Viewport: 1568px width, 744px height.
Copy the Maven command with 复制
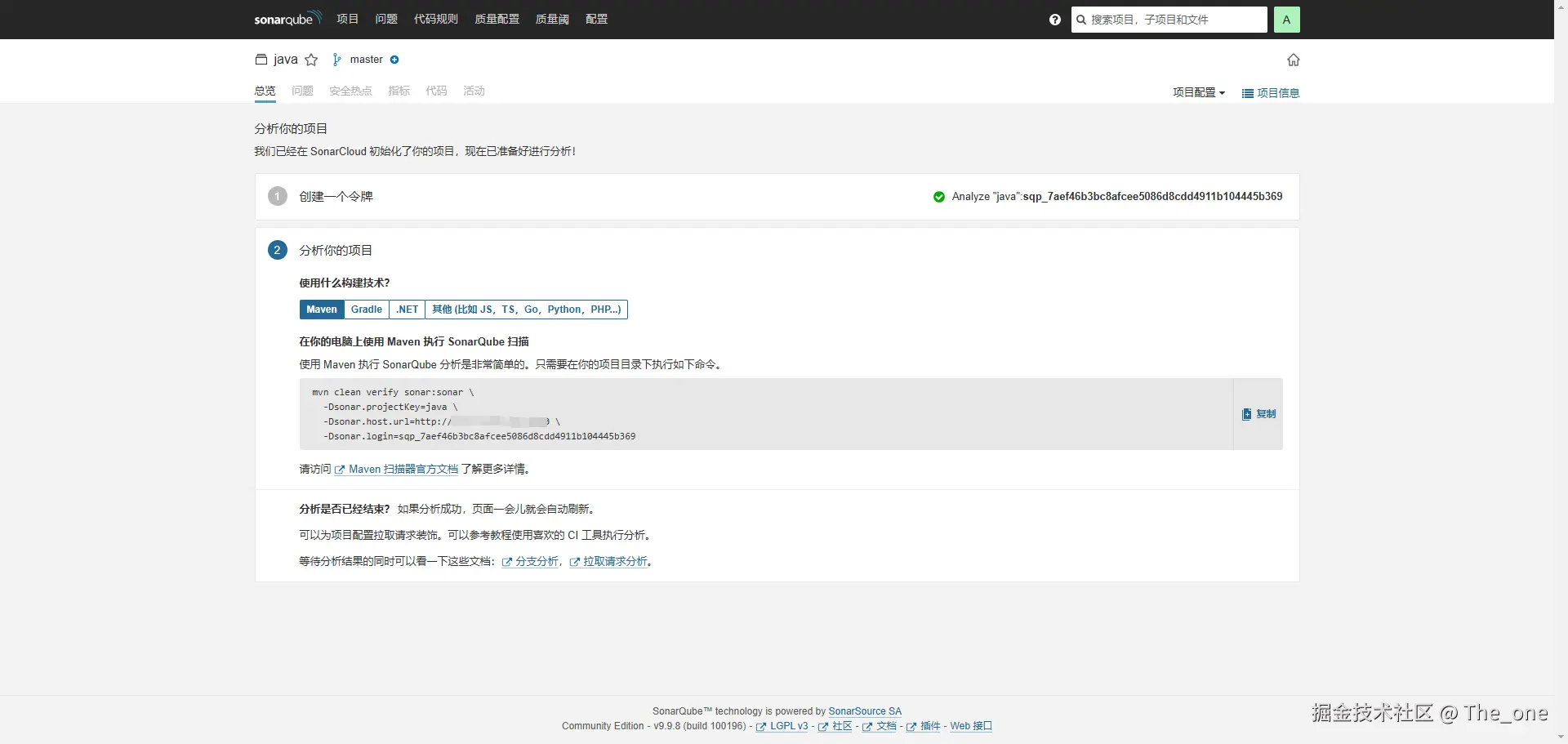click(1258, 414)
